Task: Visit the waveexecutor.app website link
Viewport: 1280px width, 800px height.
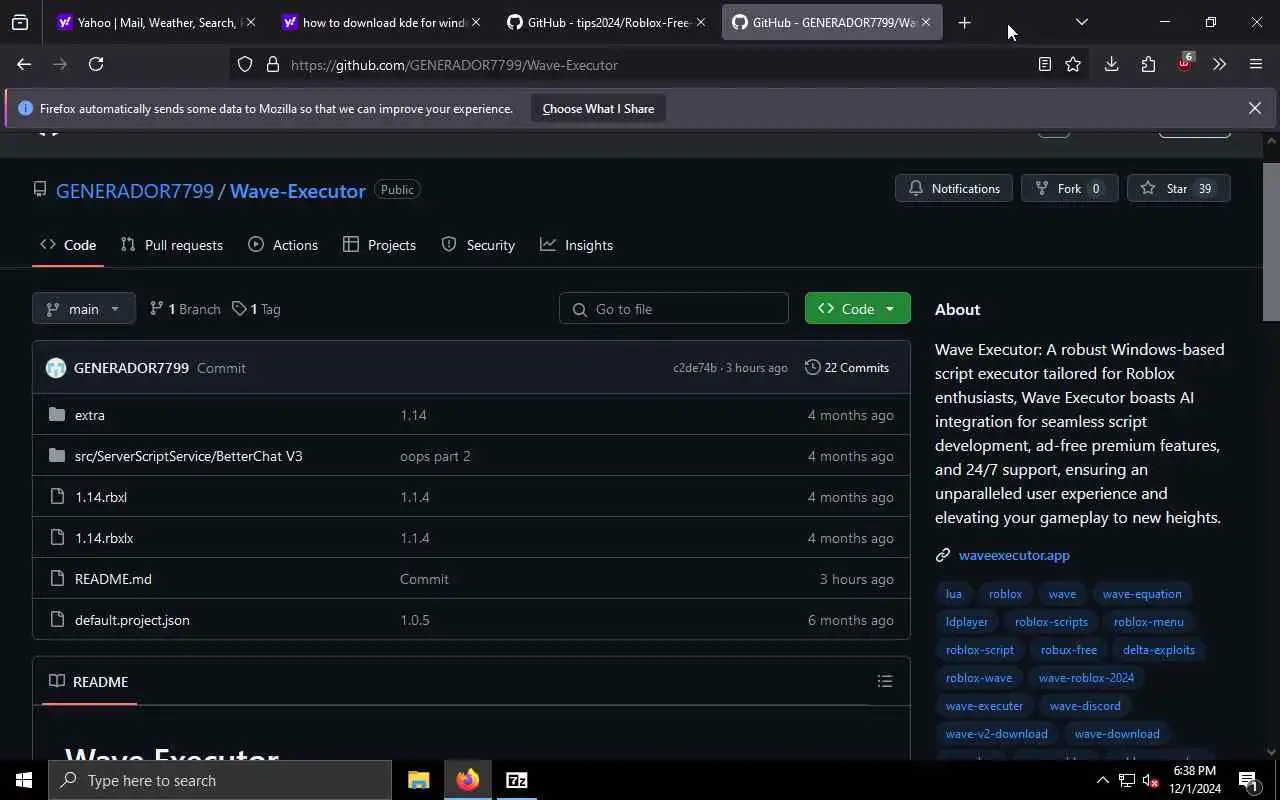Action: click(x=1014, y=555)
